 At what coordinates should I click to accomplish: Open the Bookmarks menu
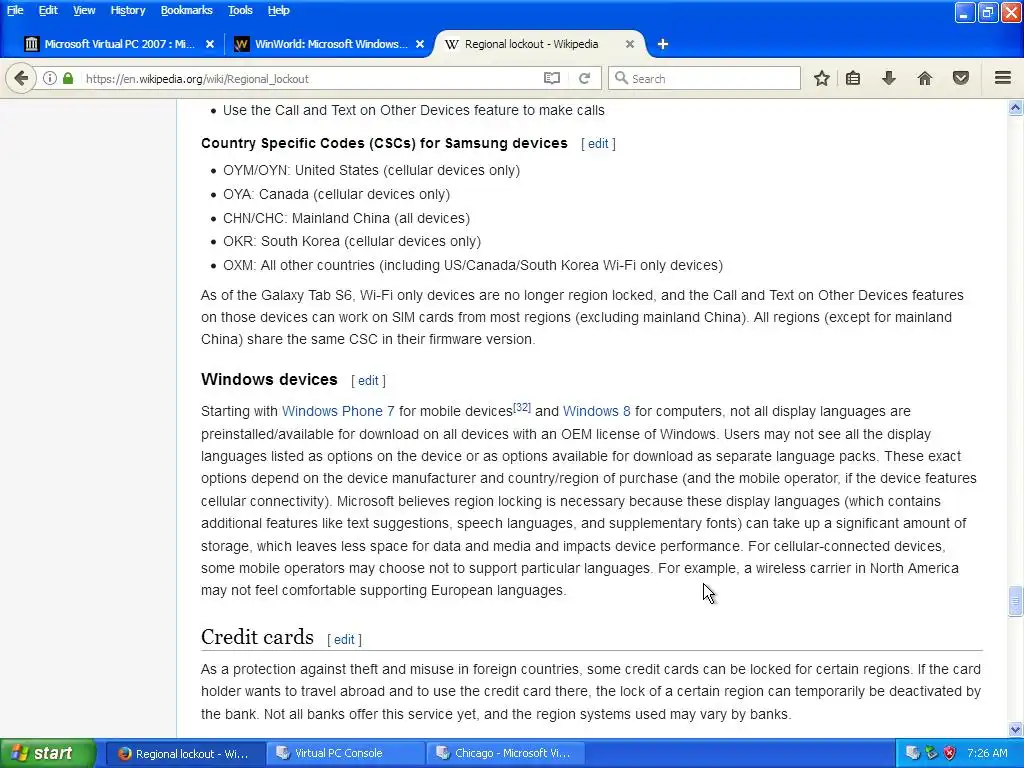coord(186,10)
